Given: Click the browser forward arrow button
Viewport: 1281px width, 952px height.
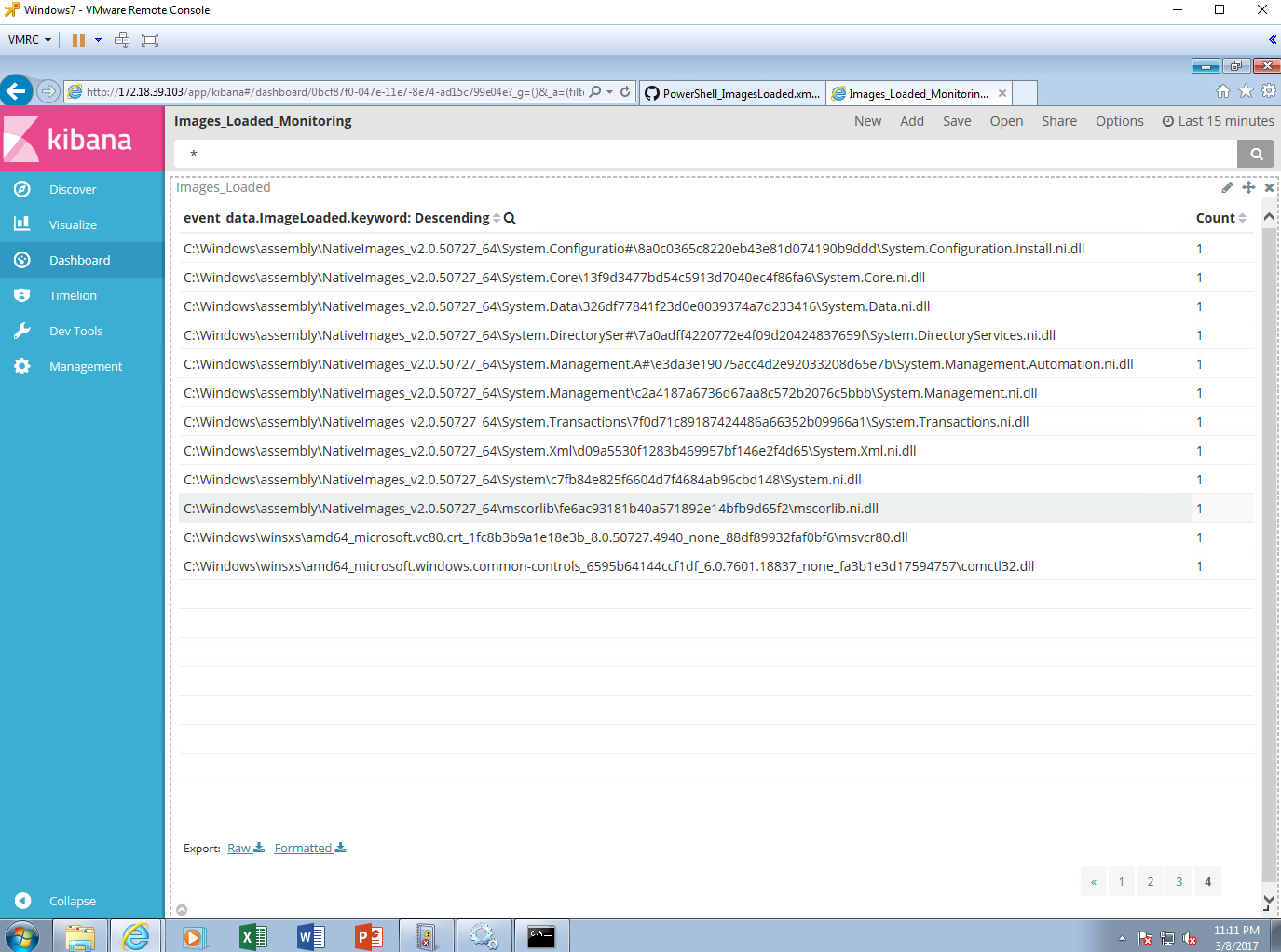Looking at the screenshot, I should pos(48,91).
